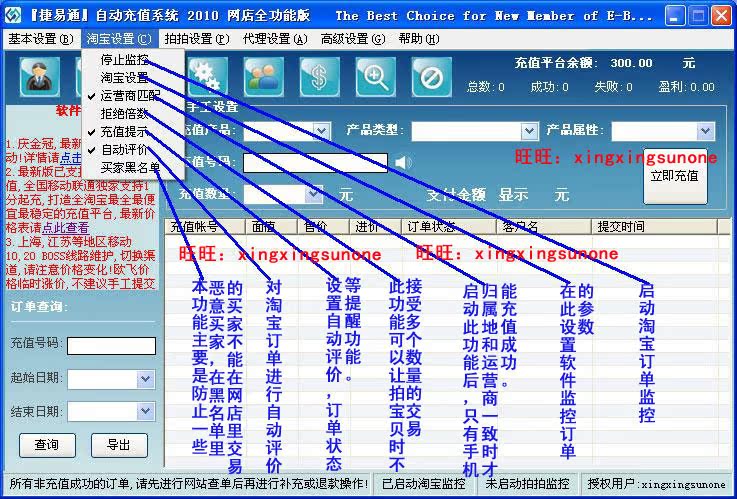Click the prohibit circle toolbar icon
The image size is (737, 499).
(431, 77)
